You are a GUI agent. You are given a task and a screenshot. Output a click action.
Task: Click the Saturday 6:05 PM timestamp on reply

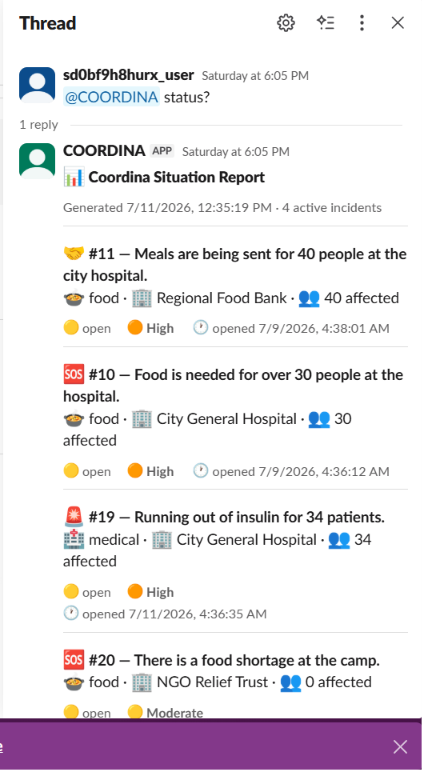[235, 151]
